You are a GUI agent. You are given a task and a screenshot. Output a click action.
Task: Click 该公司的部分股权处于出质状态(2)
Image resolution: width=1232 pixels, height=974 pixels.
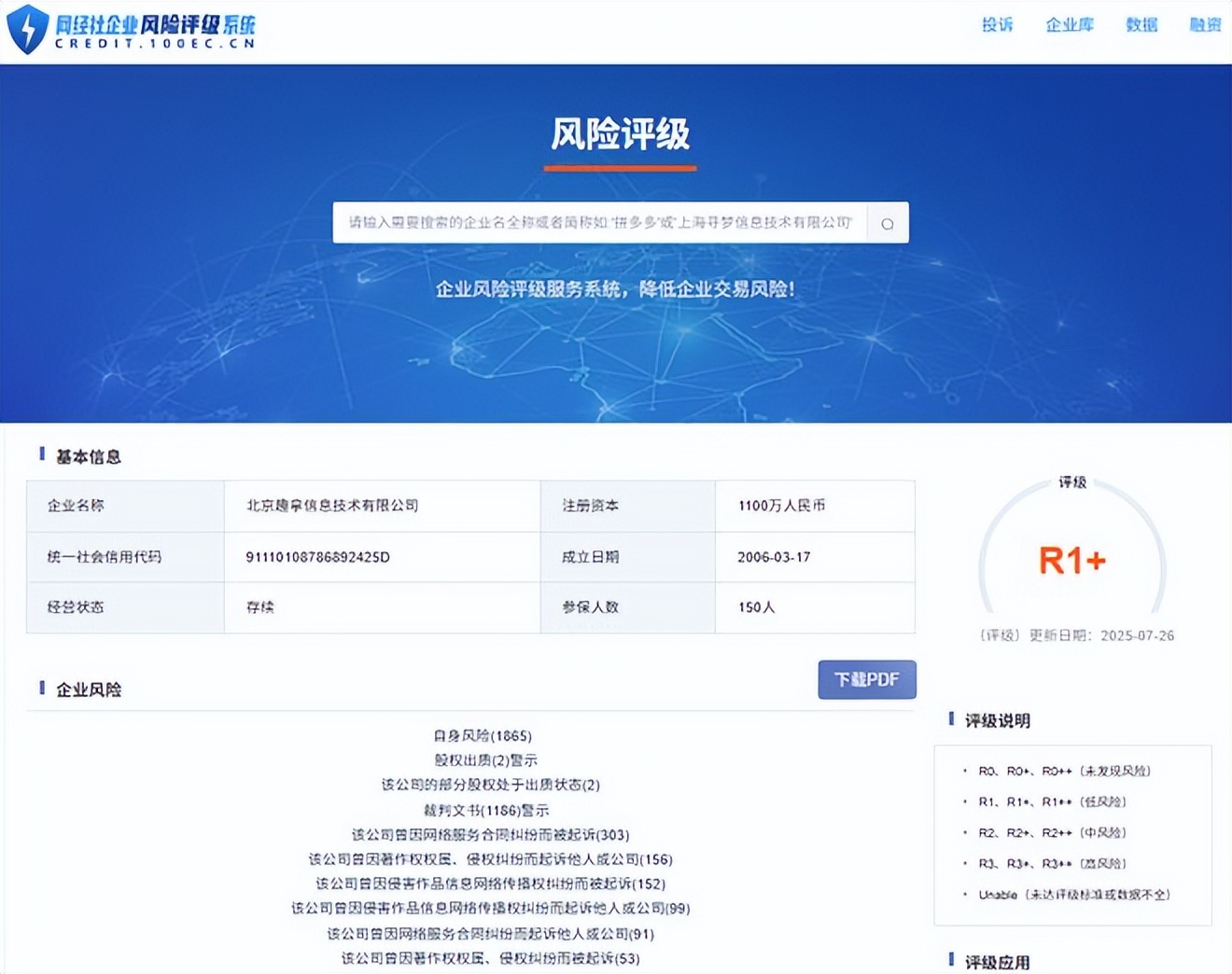tap(490, 786)
